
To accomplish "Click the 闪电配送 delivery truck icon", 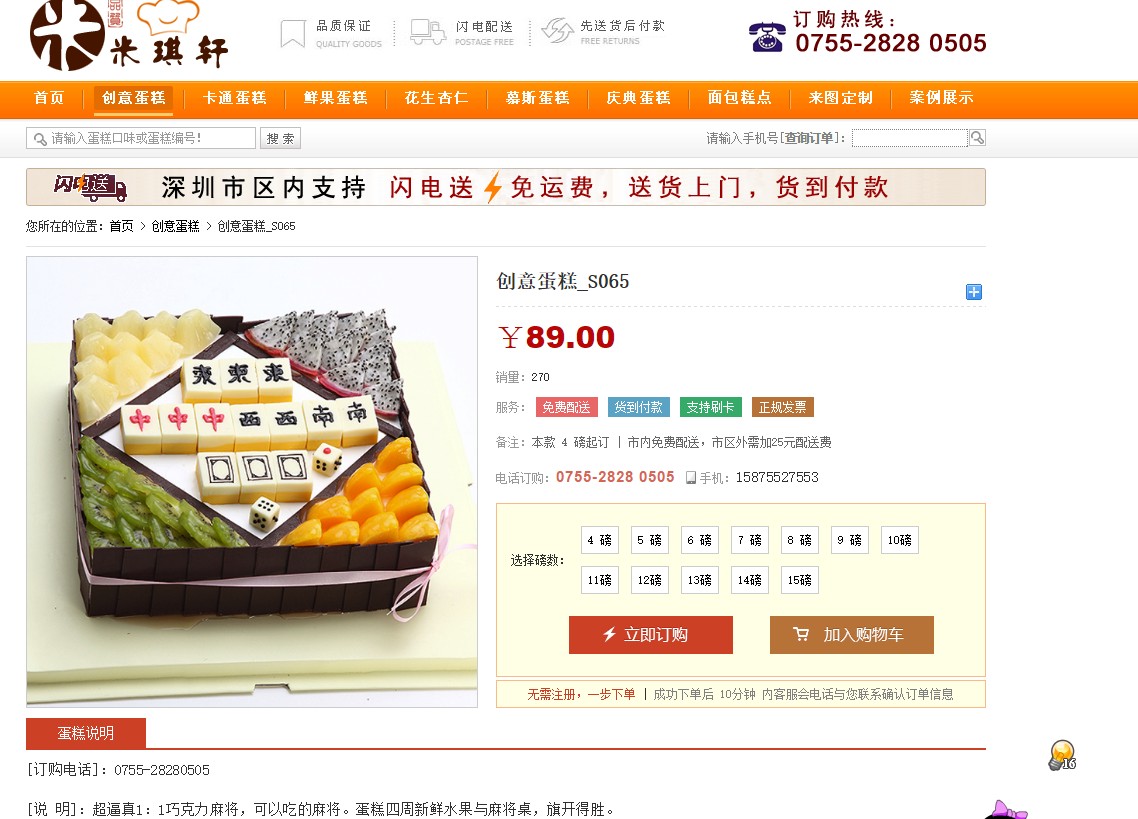I will pos(427,32).
